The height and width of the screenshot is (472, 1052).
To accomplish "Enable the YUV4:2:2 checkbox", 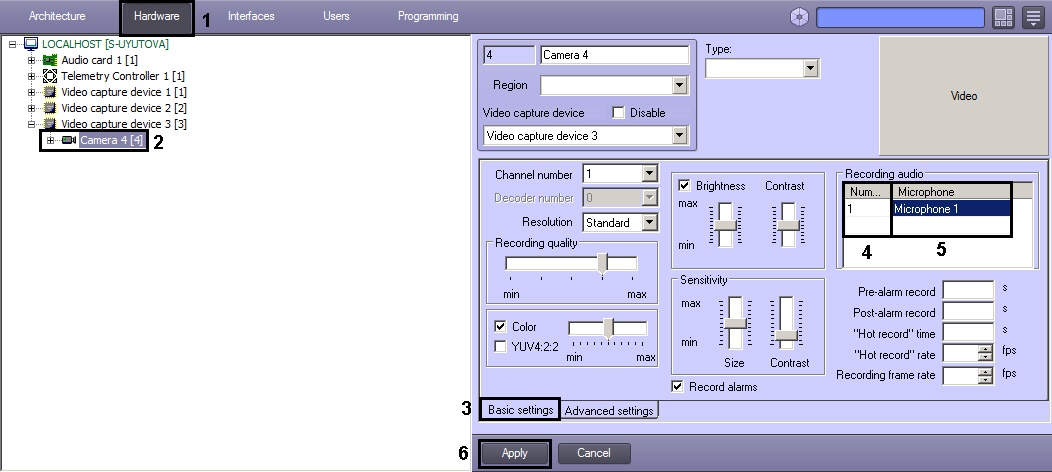I will click(x=500, y=347).
